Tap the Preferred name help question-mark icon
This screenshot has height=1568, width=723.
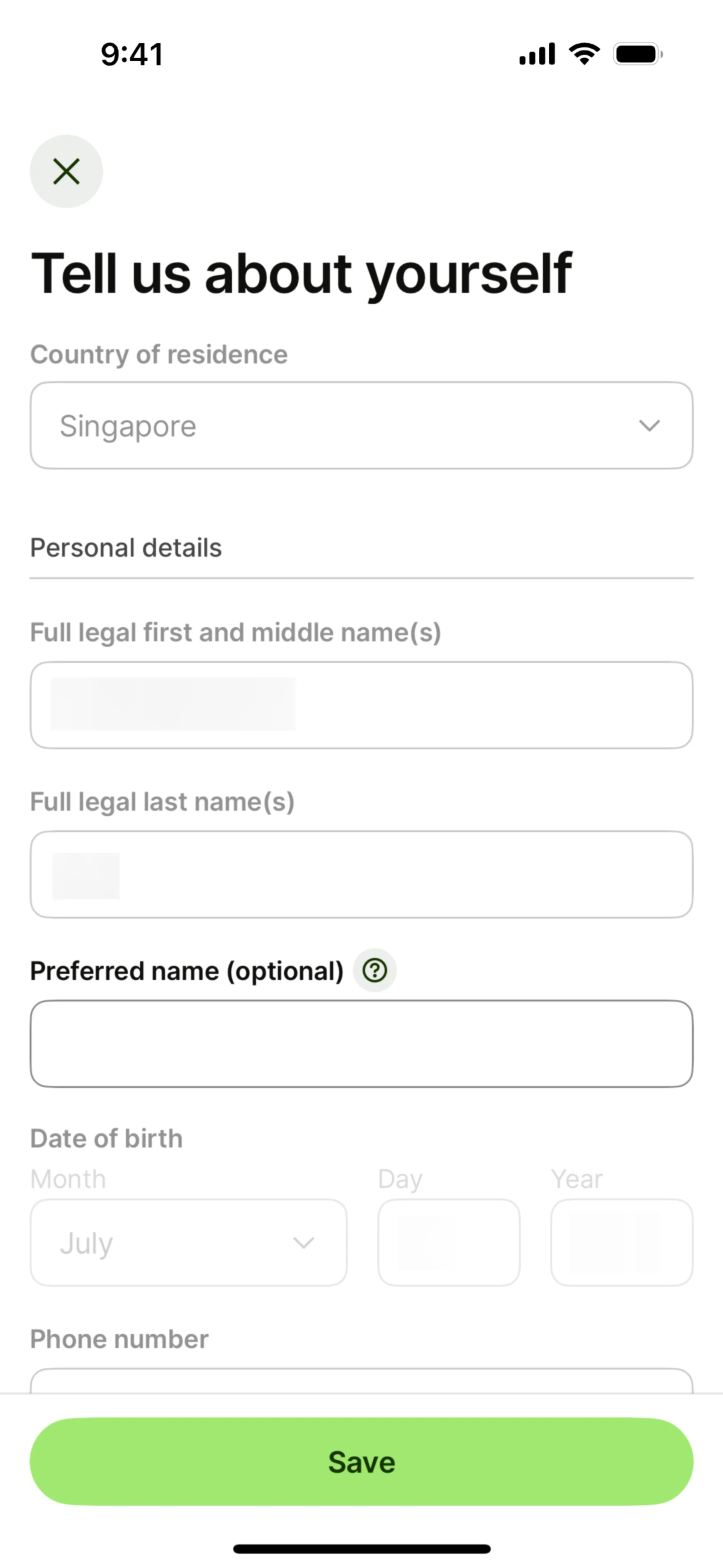point(375,970)
